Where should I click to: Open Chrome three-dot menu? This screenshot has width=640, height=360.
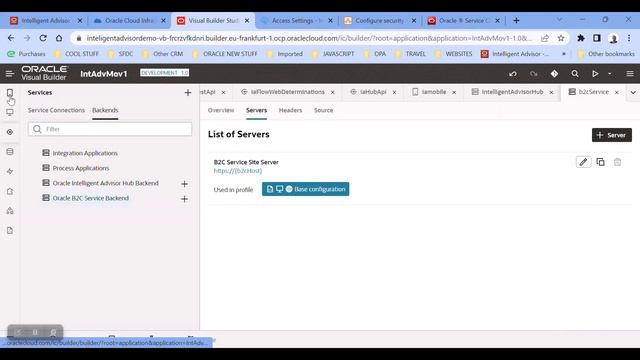click(629, 38)
